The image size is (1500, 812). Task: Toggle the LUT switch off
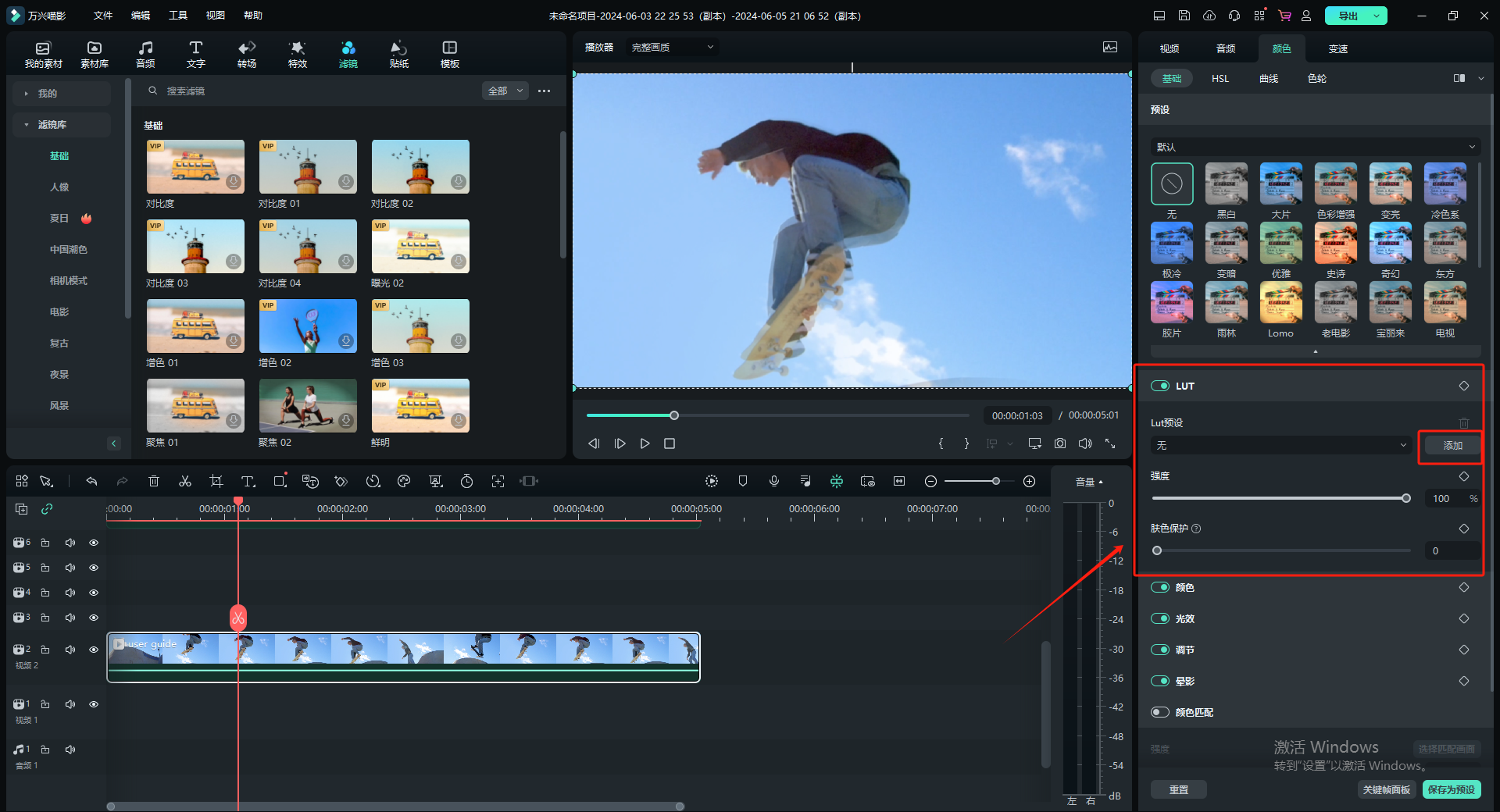[x=1160, y=386]
